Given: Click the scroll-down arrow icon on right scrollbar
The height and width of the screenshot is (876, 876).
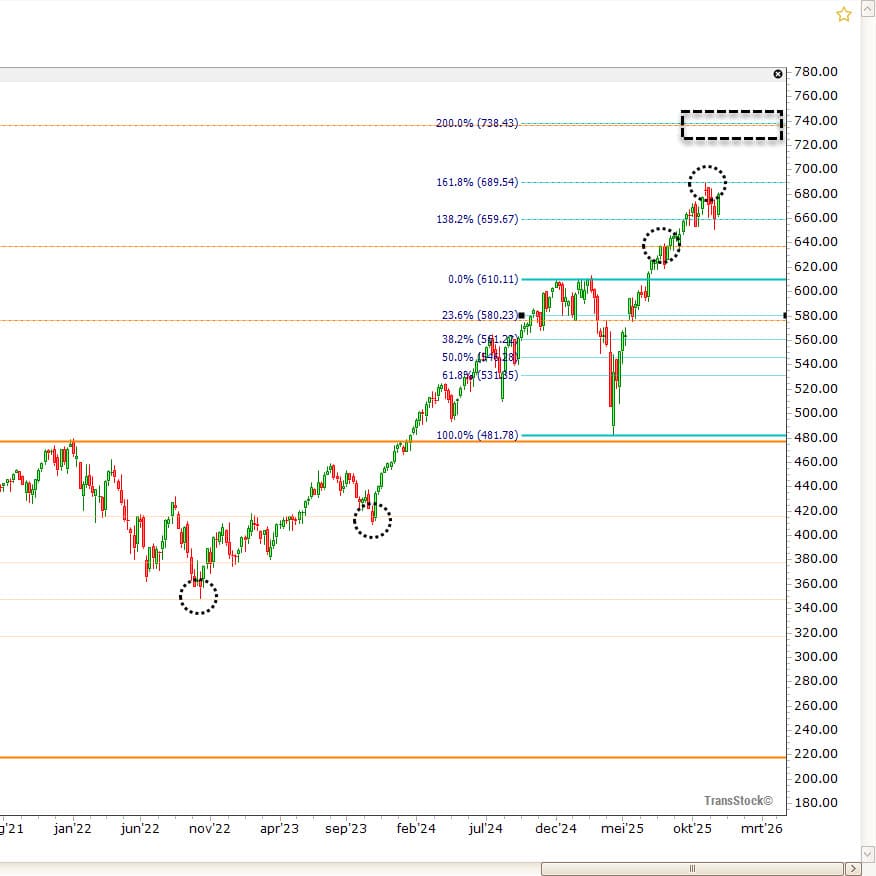Looking at the screenshot, I should [866, 855].
